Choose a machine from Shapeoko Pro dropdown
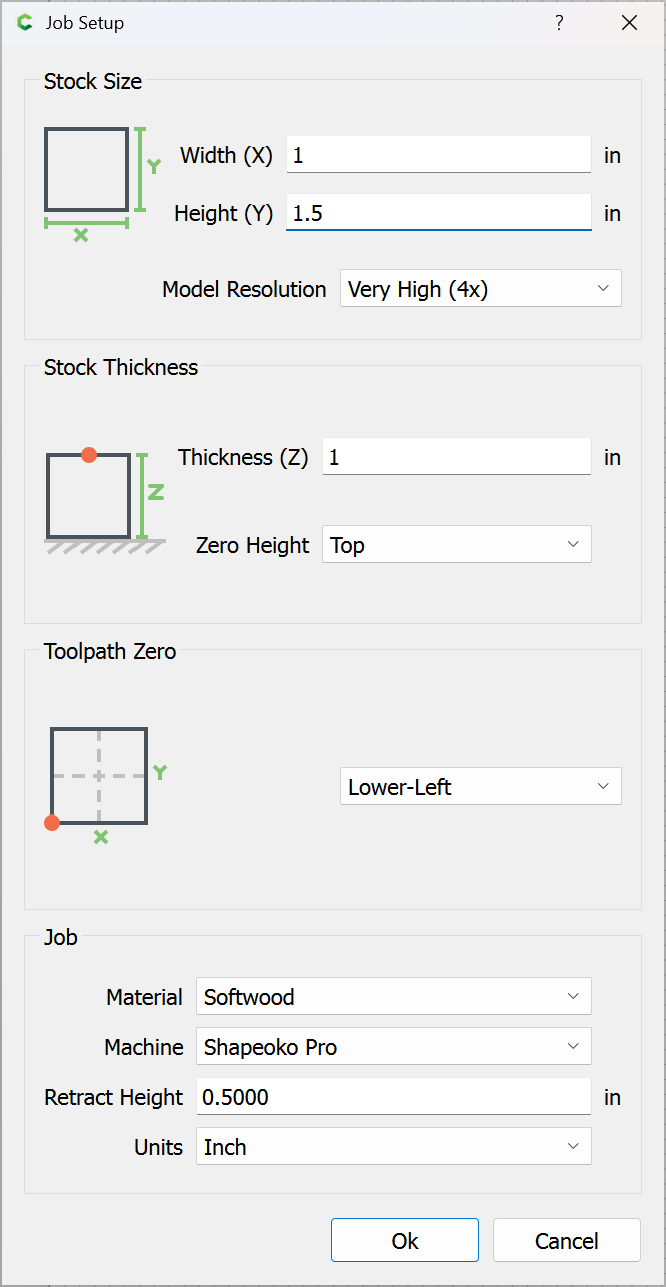666x1287 pixels. (x=393, y=1047)
